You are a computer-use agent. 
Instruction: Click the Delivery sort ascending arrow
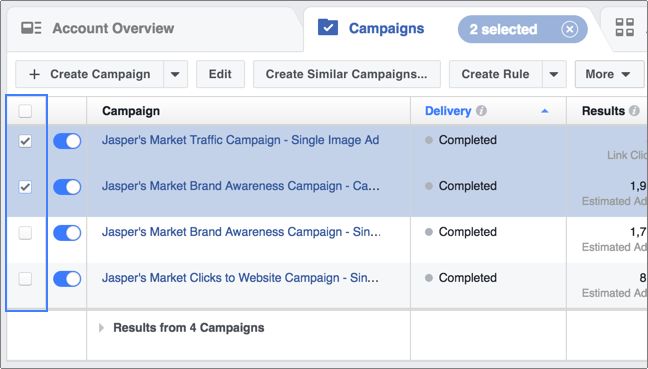pos(545,111)
